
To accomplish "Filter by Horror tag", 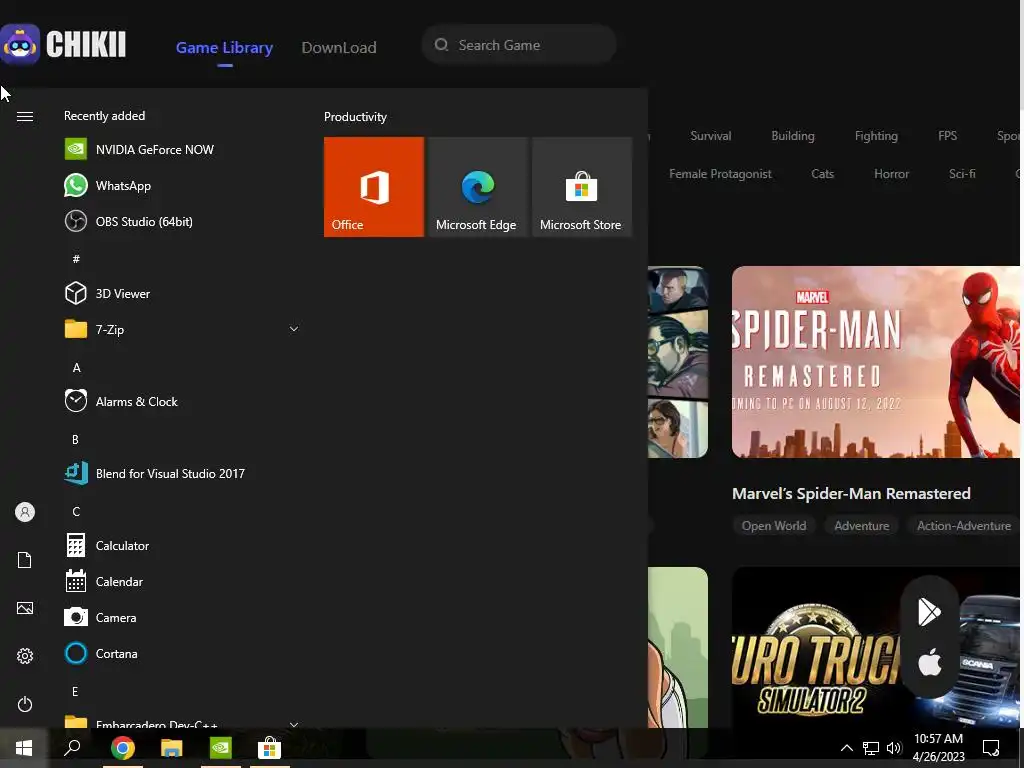I will click(x=891, y=174).
